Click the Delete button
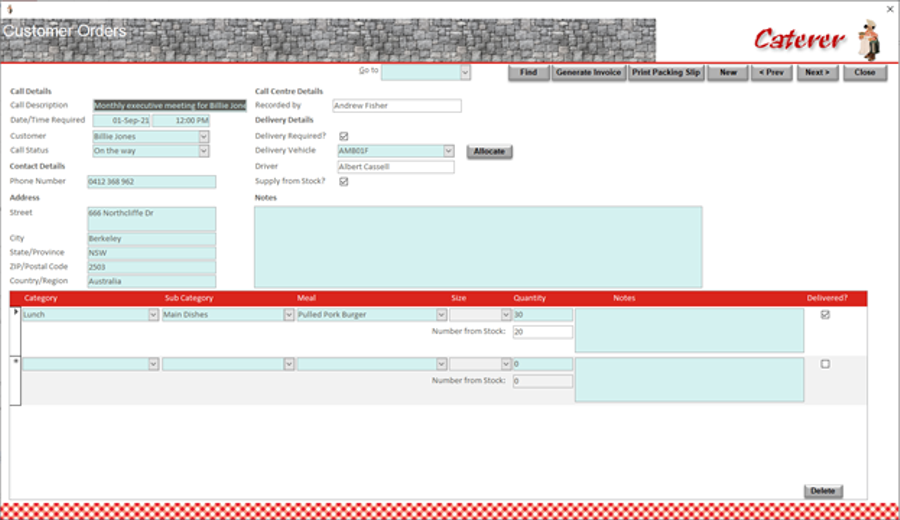This screenshot has height=520, width=900. [x=823, y=491]
